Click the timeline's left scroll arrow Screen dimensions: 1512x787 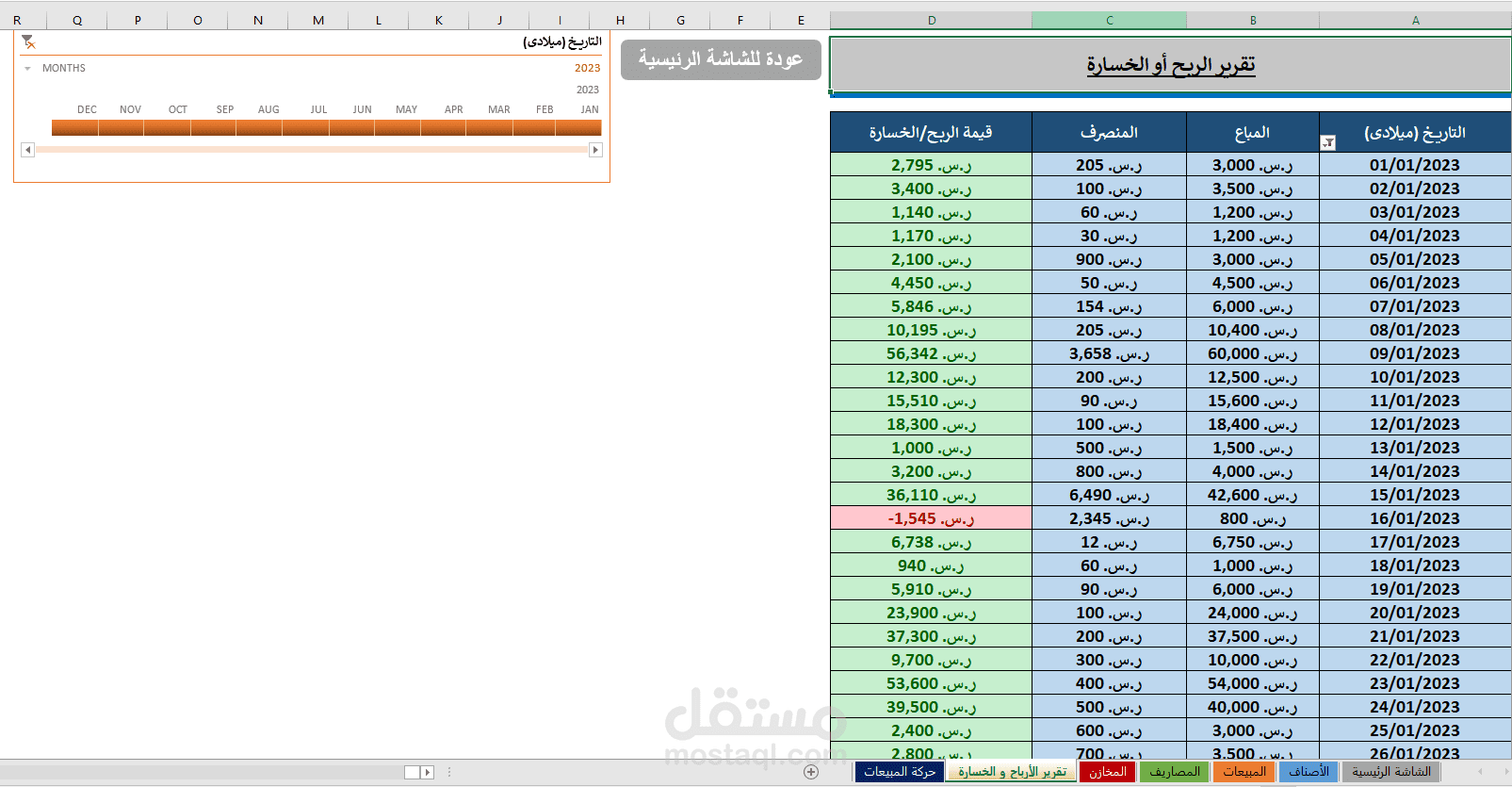click(x=27, y=150)
